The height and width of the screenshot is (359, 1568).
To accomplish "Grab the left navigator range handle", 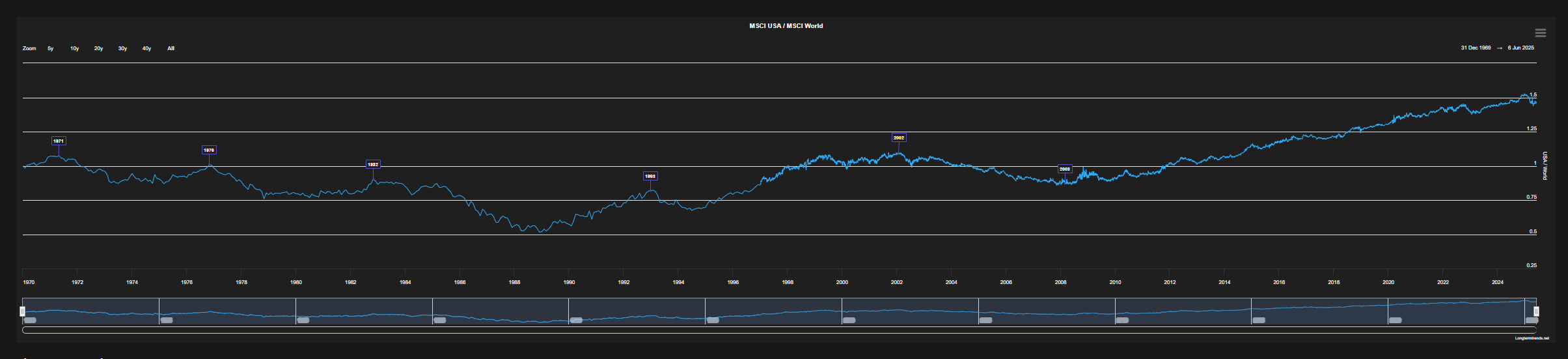I will pyautogui.click(x=22, y=311).
